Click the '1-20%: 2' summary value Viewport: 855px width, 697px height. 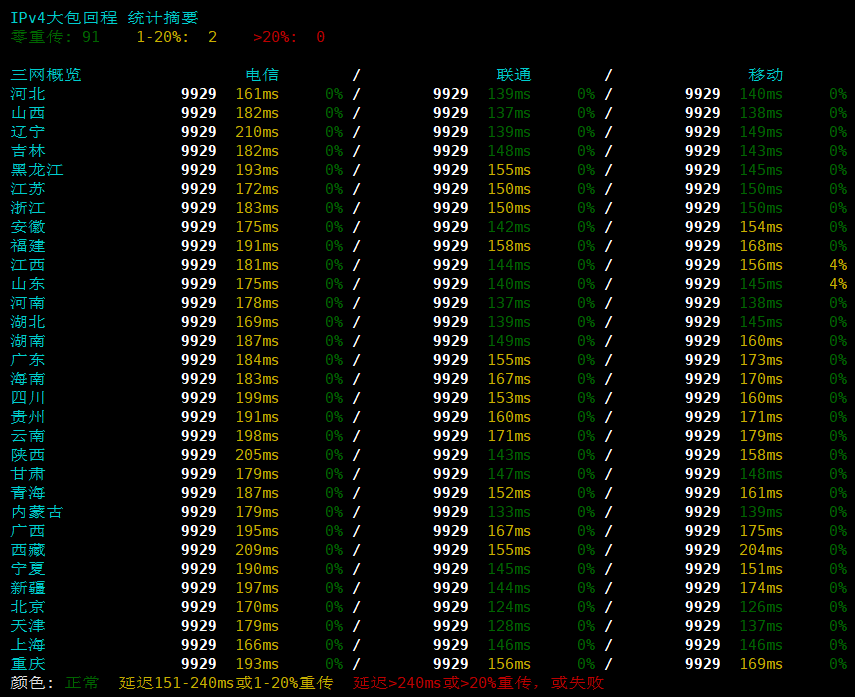[177, 37]
